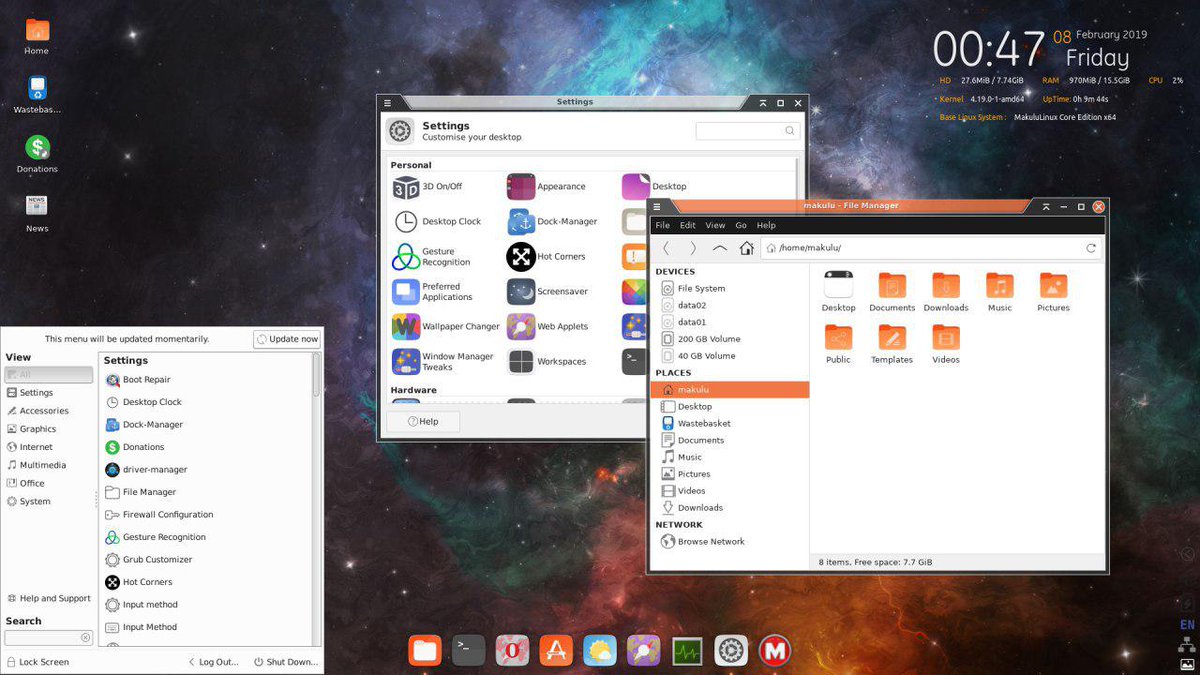Collapse the DEVICES section in the sidebar
1200x675 pixels.
(678, 271)
